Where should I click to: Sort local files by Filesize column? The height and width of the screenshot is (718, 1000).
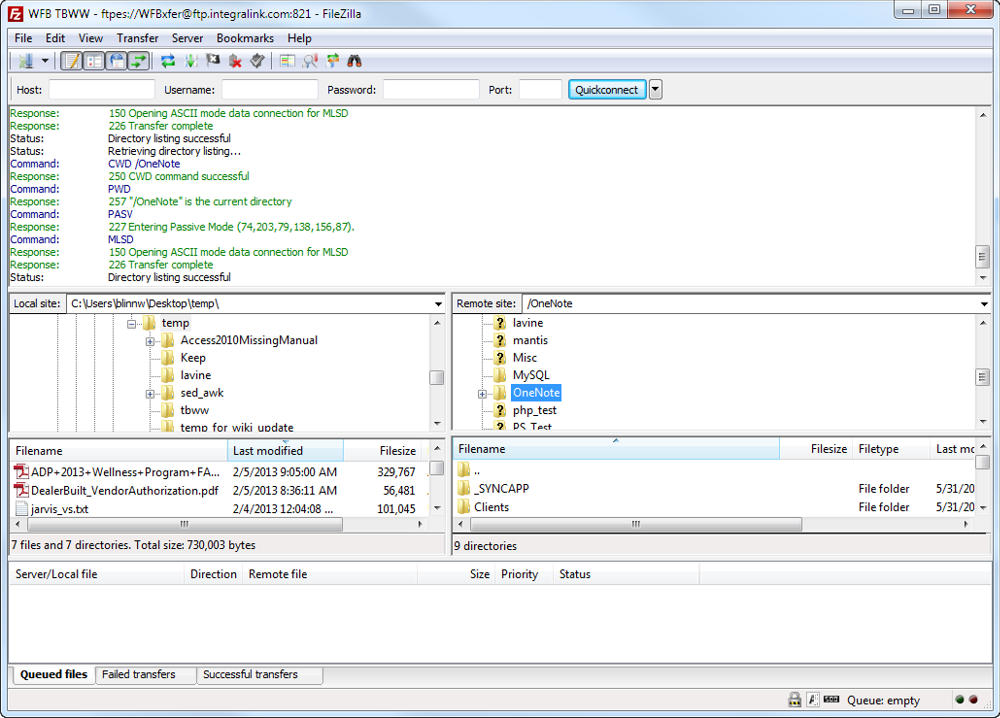(x=385, y=451)
